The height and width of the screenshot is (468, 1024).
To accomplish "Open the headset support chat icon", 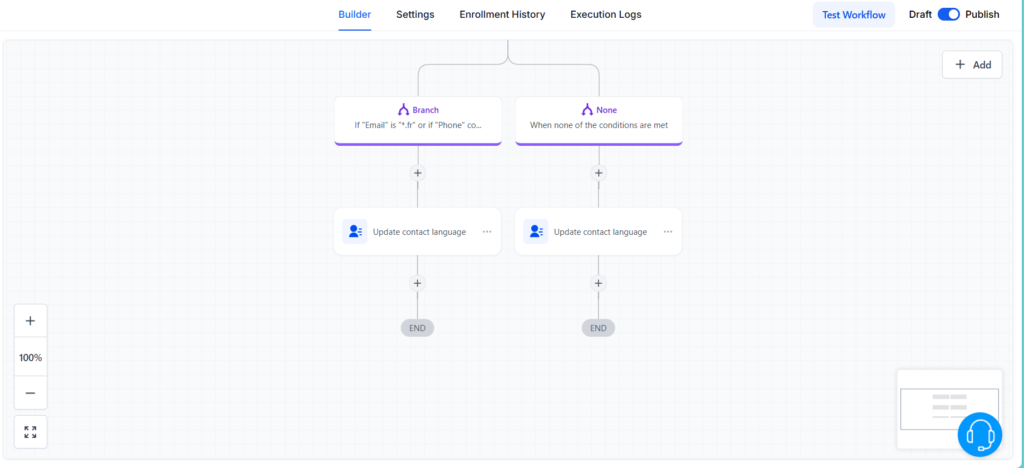I will (x=979, y=435).
